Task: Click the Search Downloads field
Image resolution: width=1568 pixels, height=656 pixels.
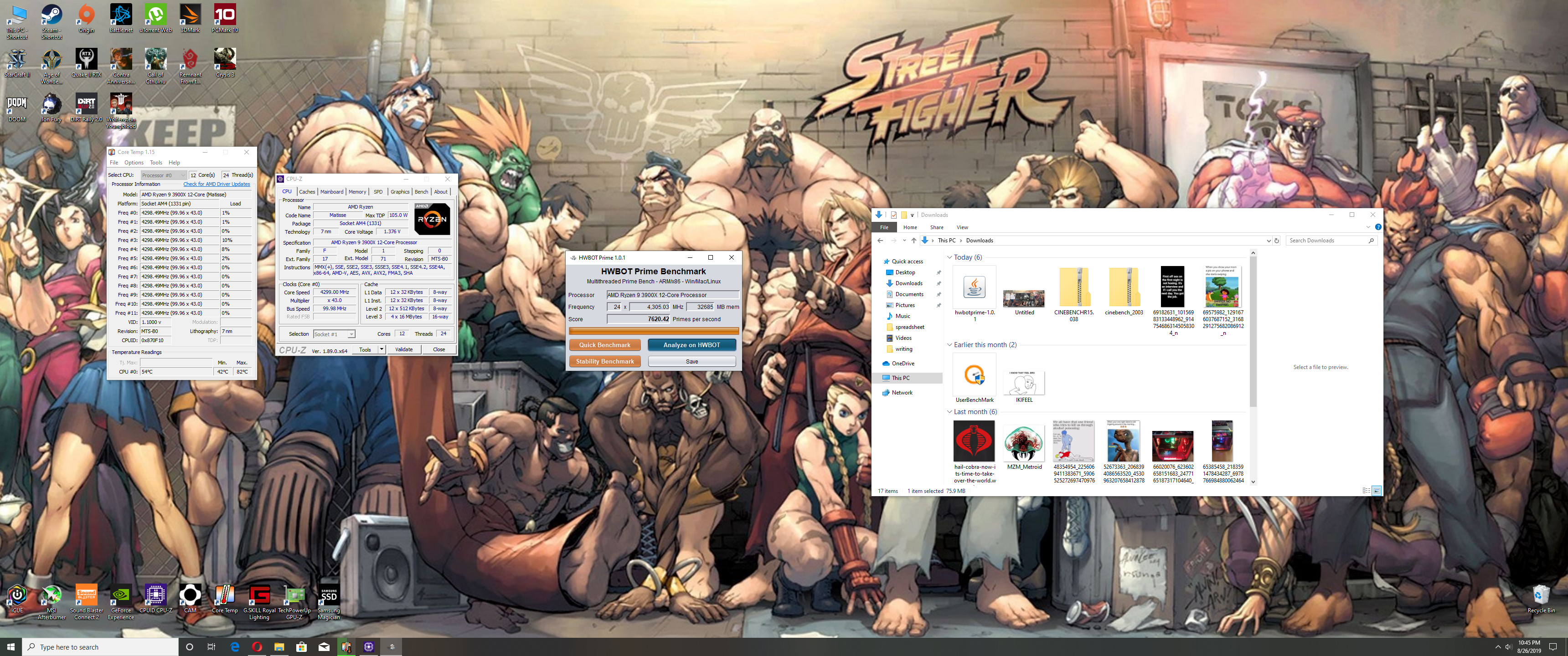Action: pos(1331,241)
